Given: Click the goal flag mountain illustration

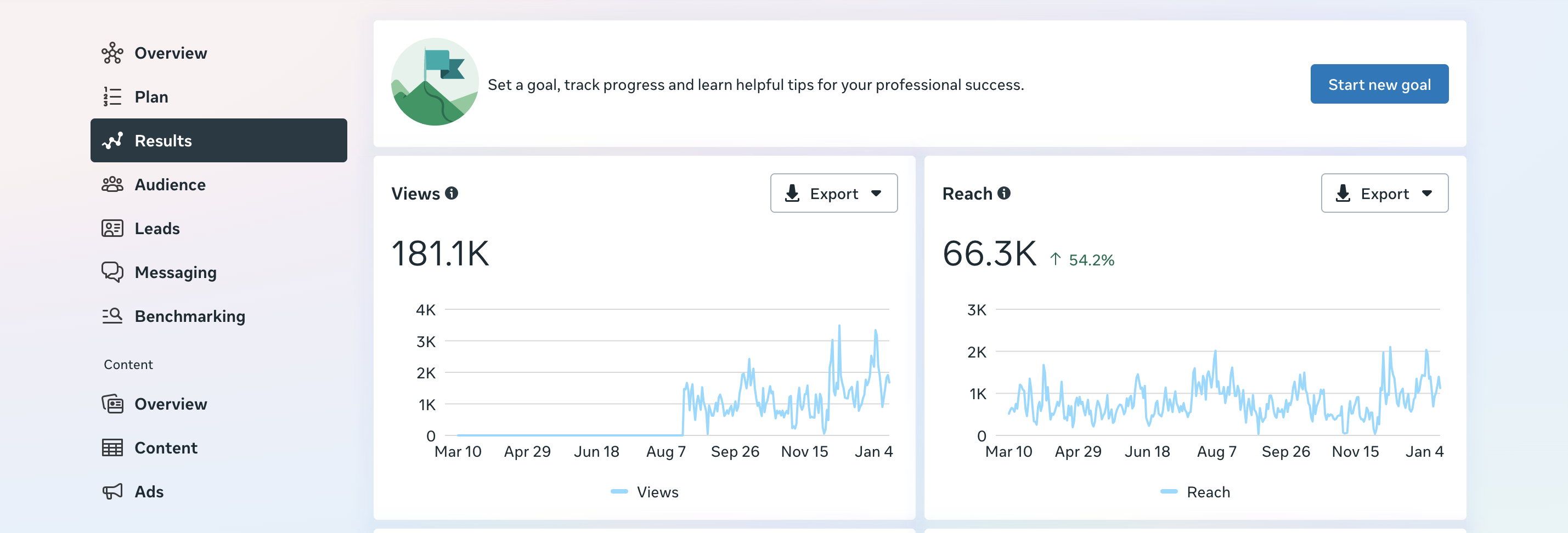Looking at the screenshot, I should (435, 82).
